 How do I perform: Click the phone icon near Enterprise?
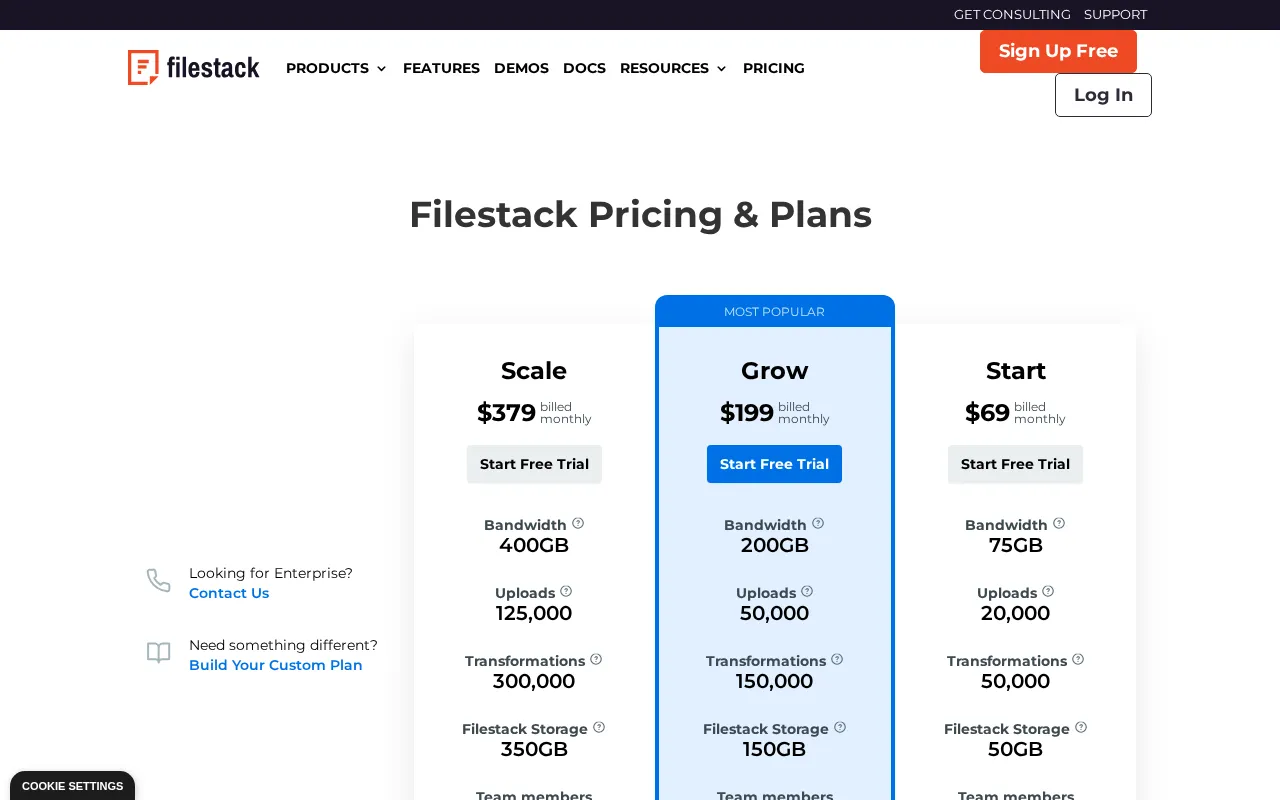click(159, 580)
